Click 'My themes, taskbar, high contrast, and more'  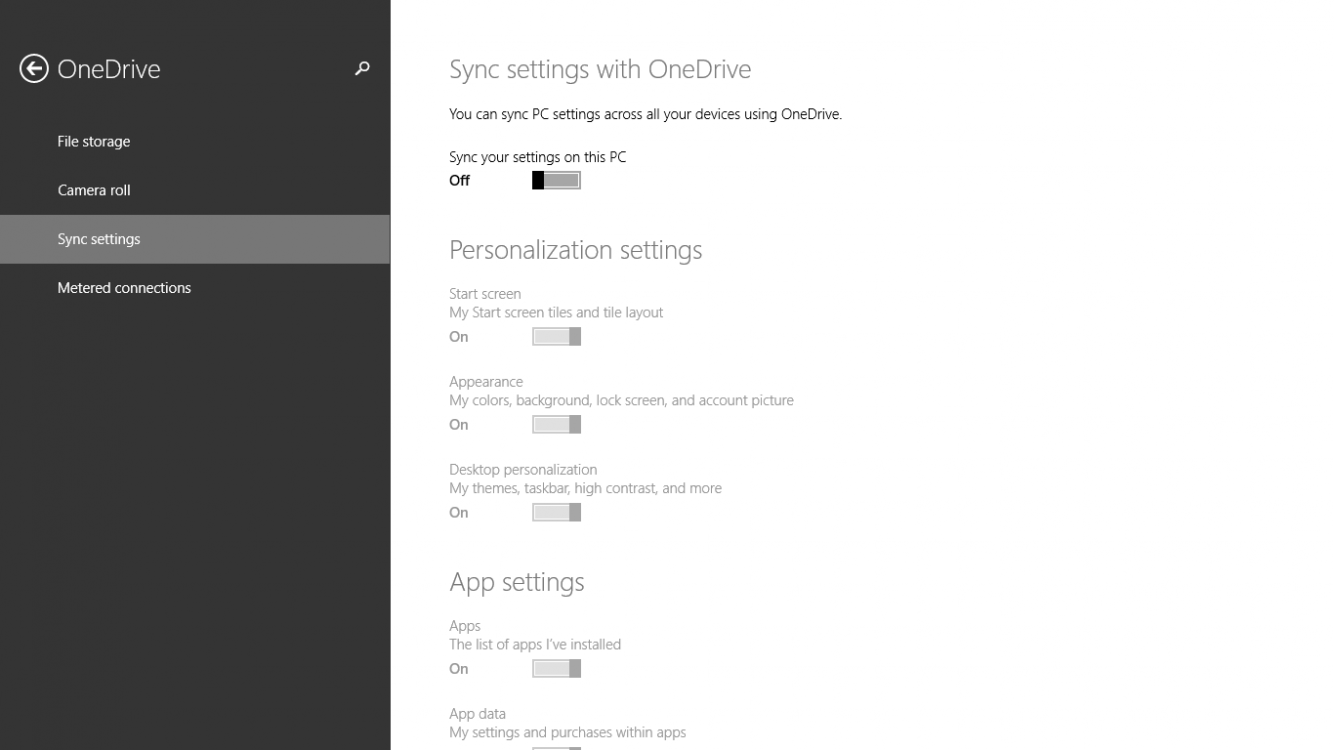click(585, 488)
